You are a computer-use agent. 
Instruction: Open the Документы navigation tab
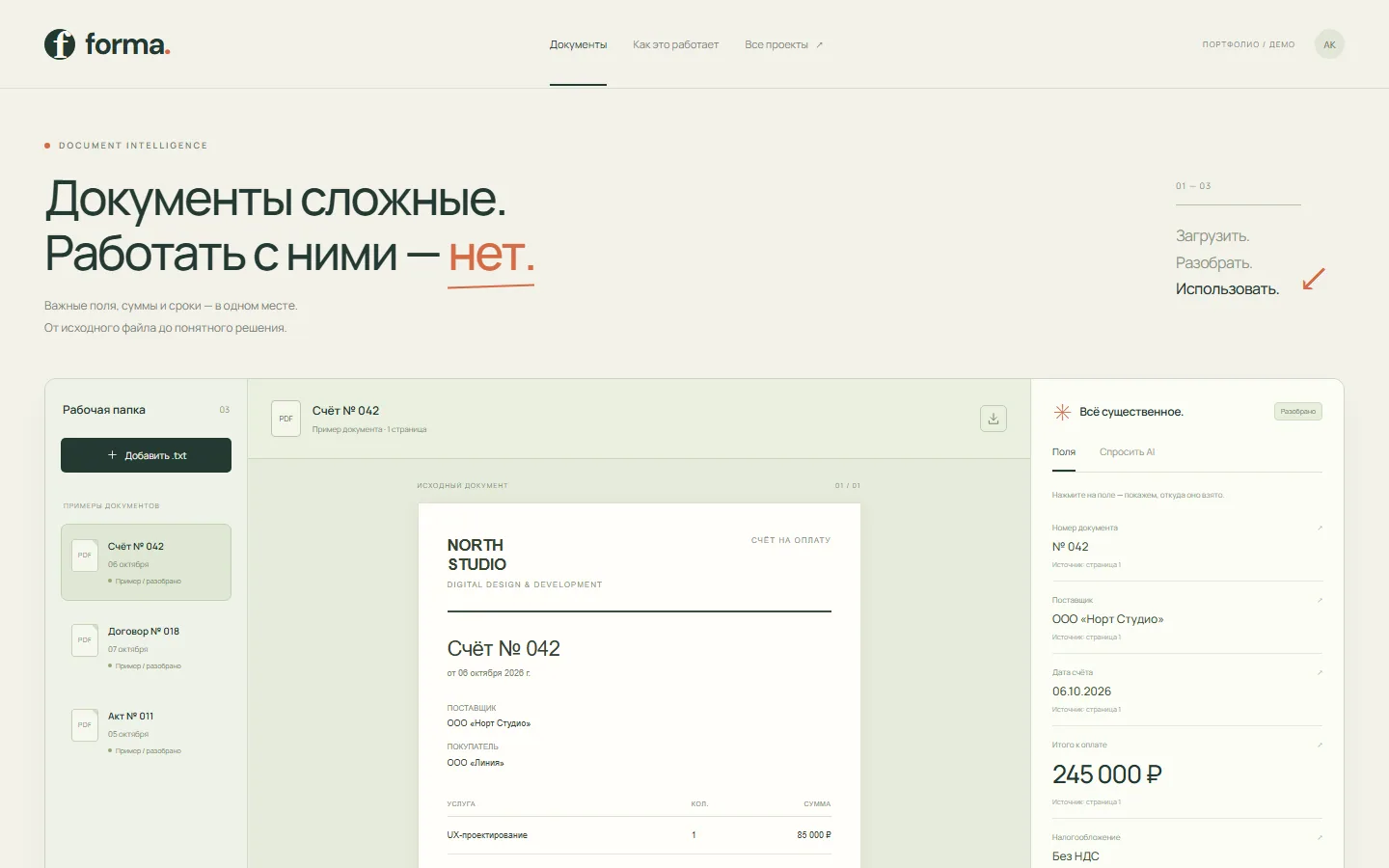(x=578, y=44)
